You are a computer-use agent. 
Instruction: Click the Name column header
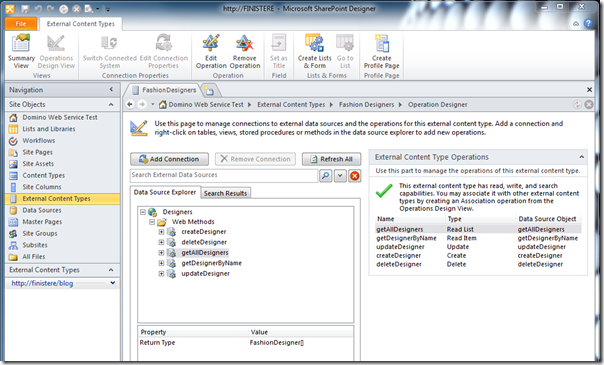point(386,219)
